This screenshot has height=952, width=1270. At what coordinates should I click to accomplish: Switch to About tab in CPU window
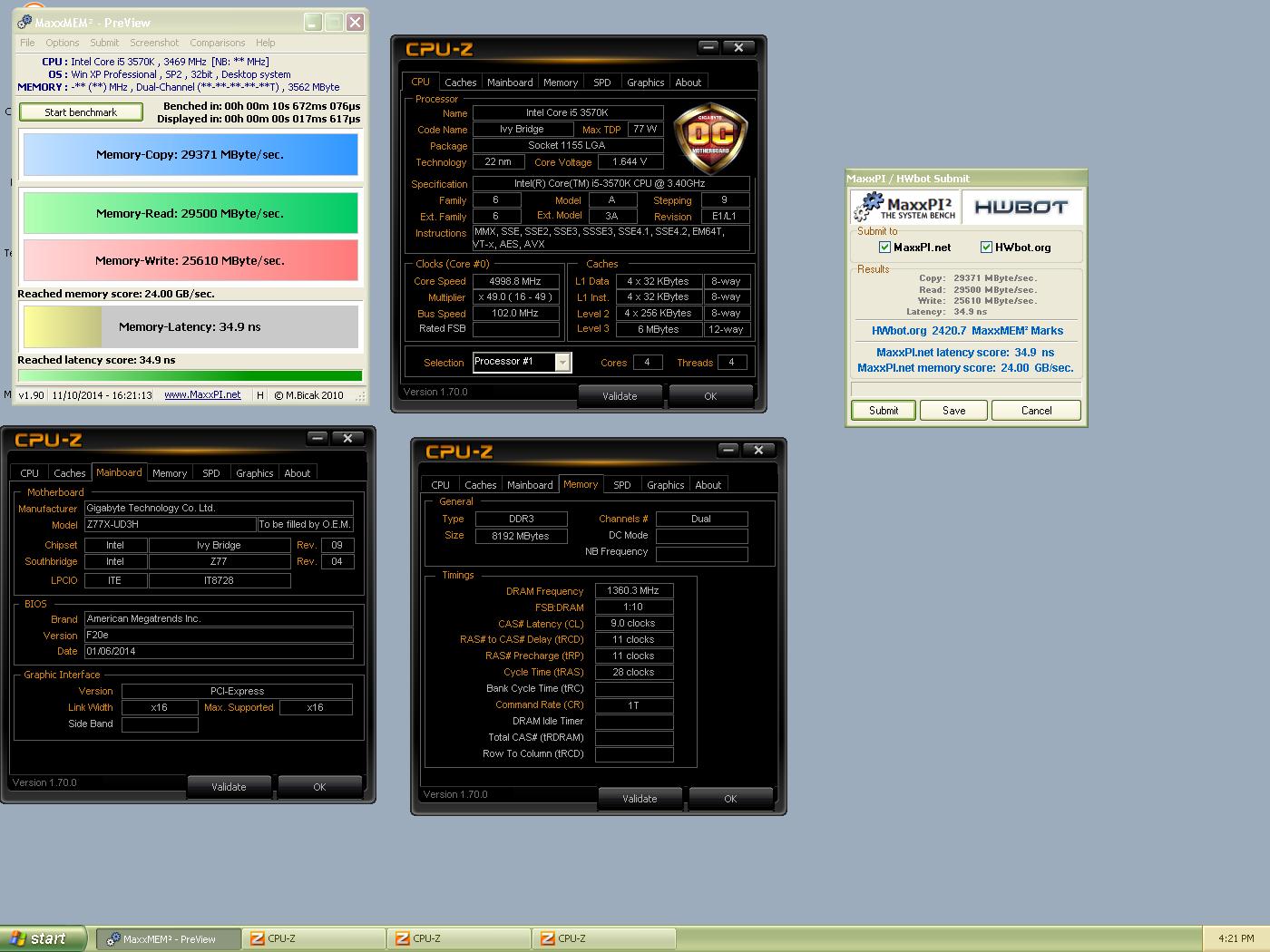[689, 83]
